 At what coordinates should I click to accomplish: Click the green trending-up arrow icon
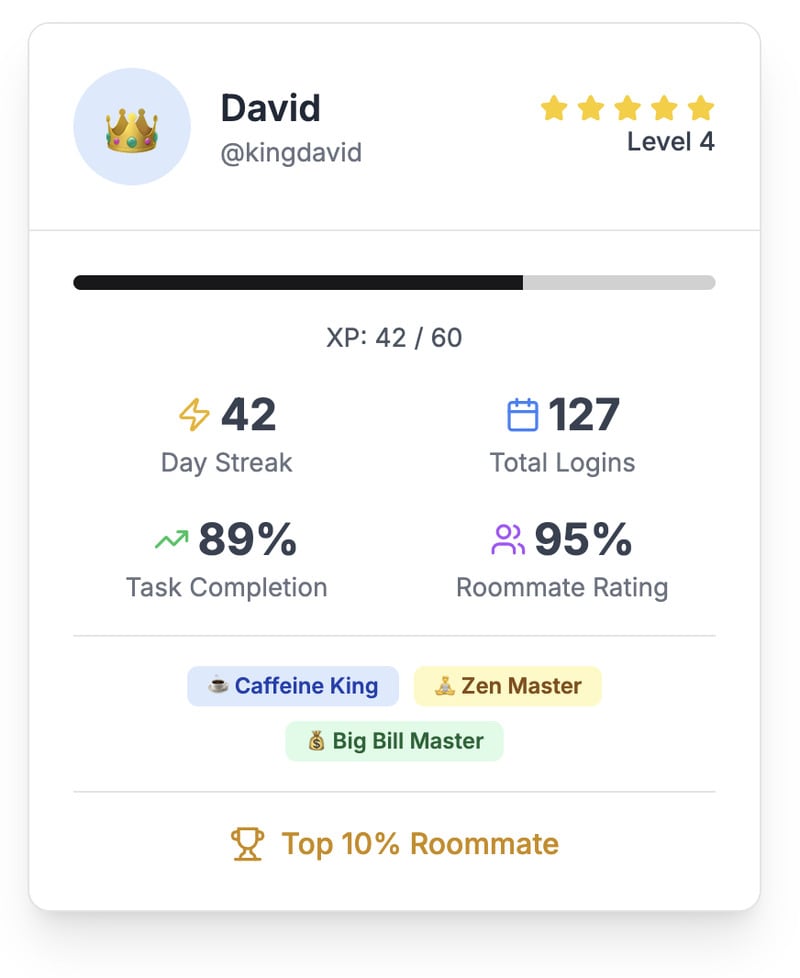171,541
